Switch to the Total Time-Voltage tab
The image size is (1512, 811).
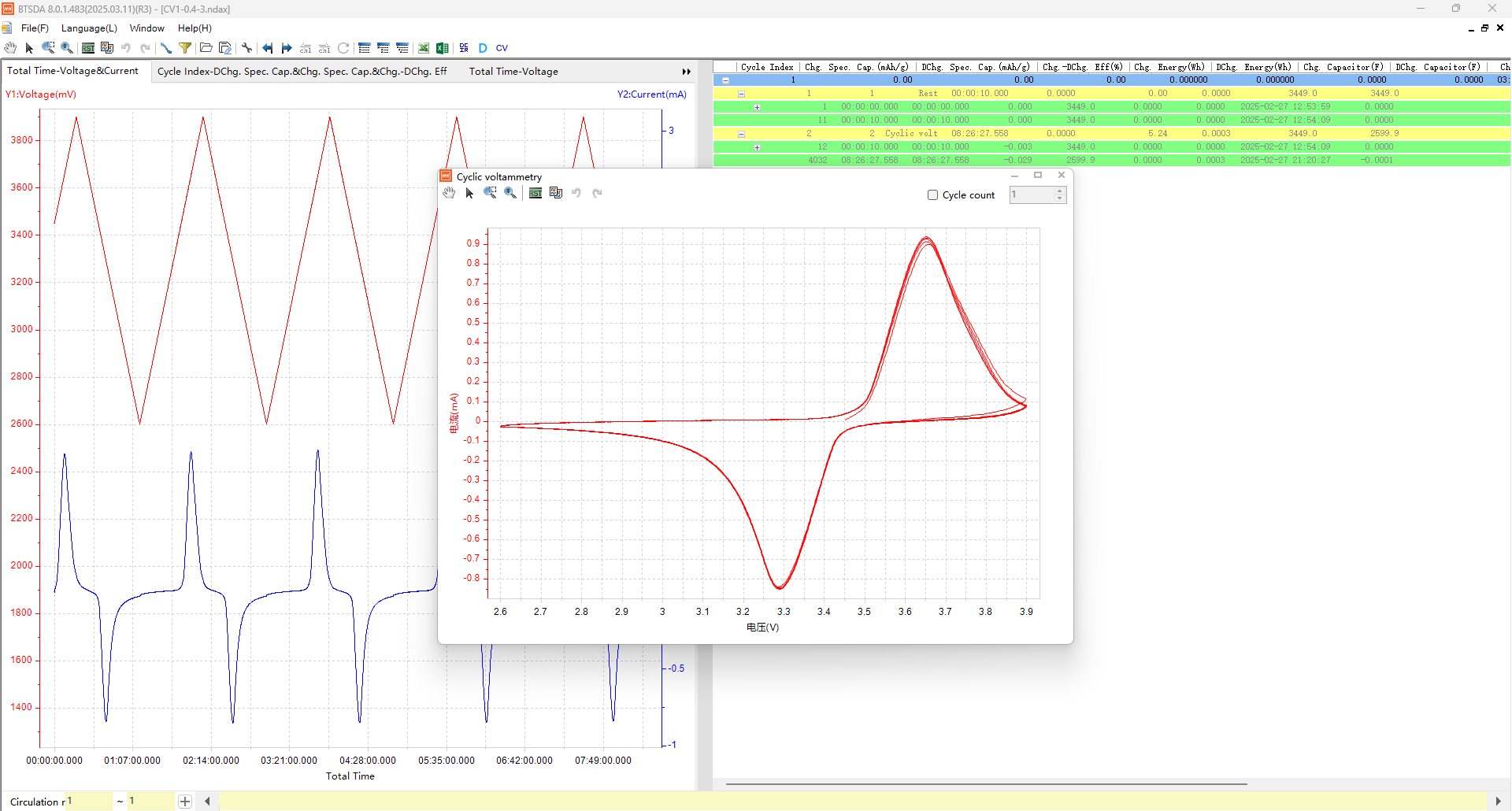[x=513, y=72]
